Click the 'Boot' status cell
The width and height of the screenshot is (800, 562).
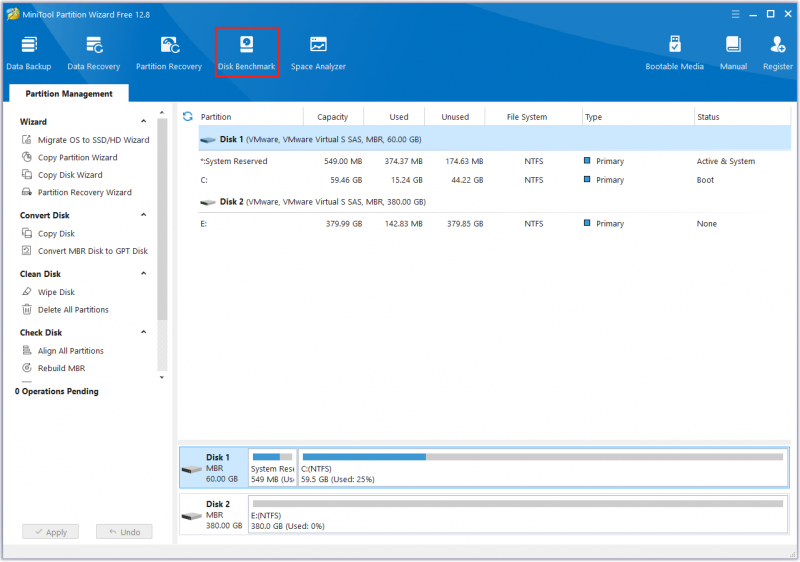(705, 180)
